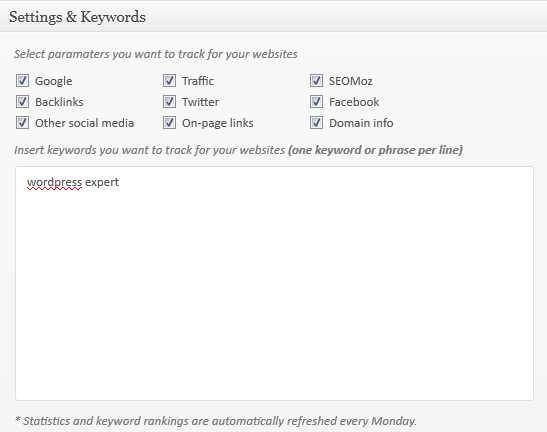547x432 pixels.
Task: Disable the On-page links checkbox
Action: 169,122
